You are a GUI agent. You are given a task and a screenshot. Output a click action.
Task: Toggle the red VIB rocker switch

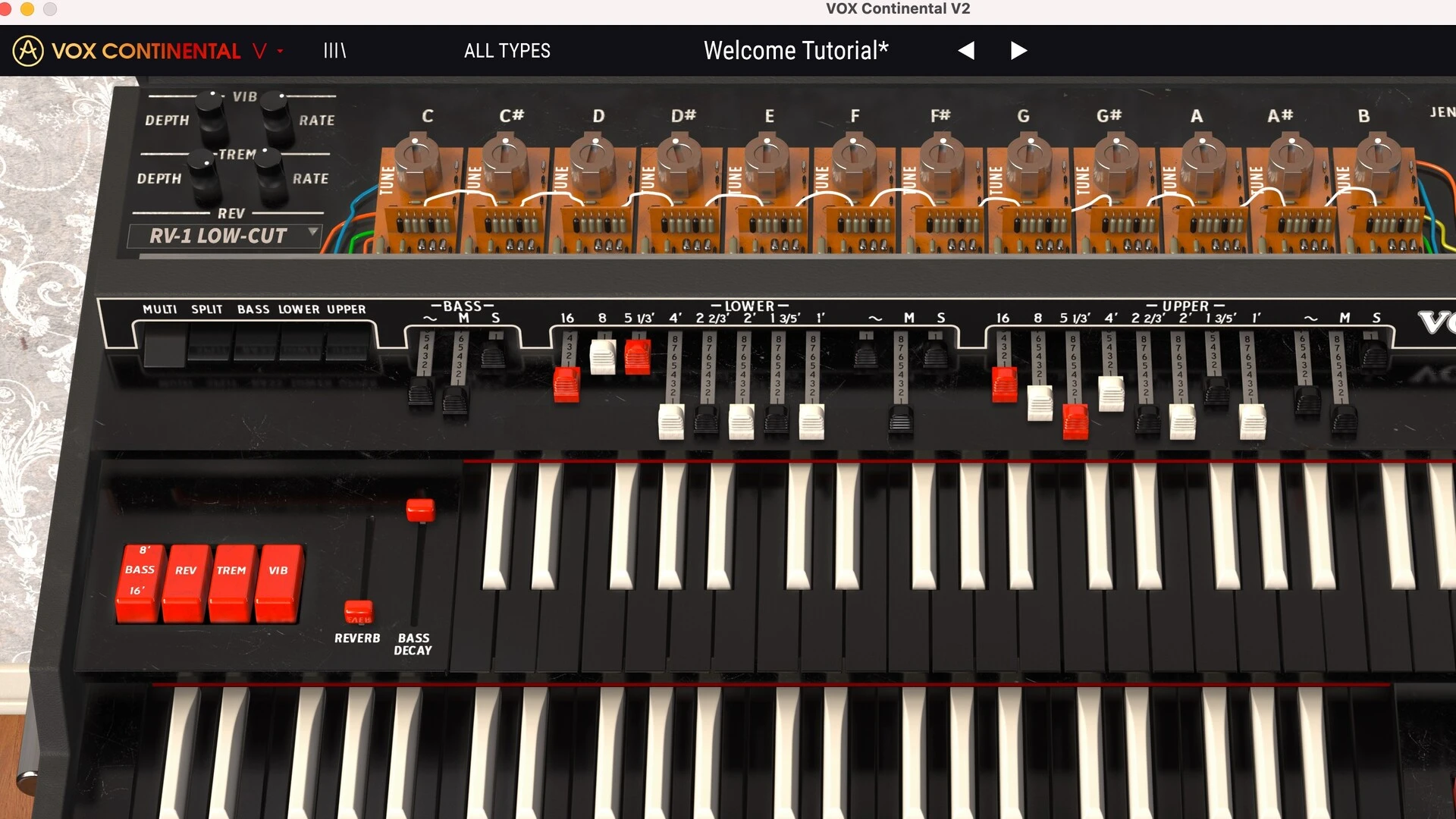click(x=278, y=582)
